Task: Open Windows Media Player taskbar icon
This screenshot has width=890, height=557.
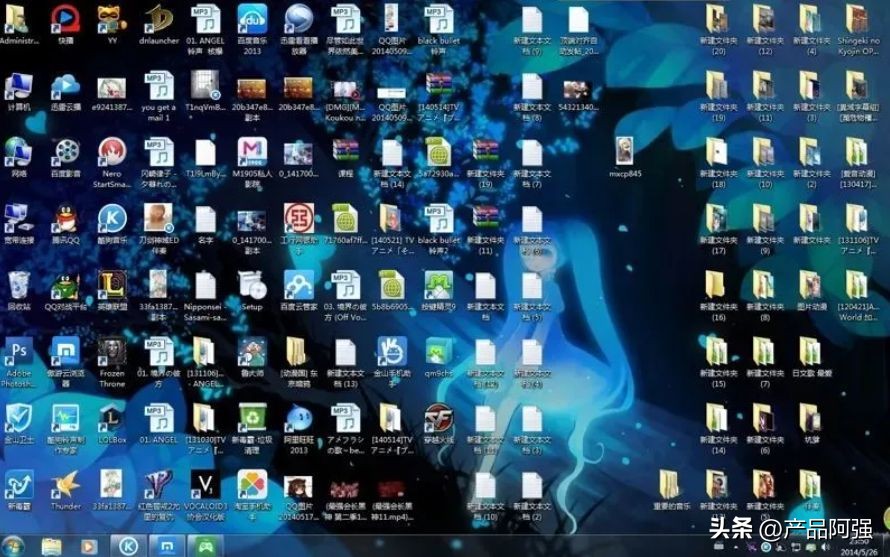Action: click(88, 547)
